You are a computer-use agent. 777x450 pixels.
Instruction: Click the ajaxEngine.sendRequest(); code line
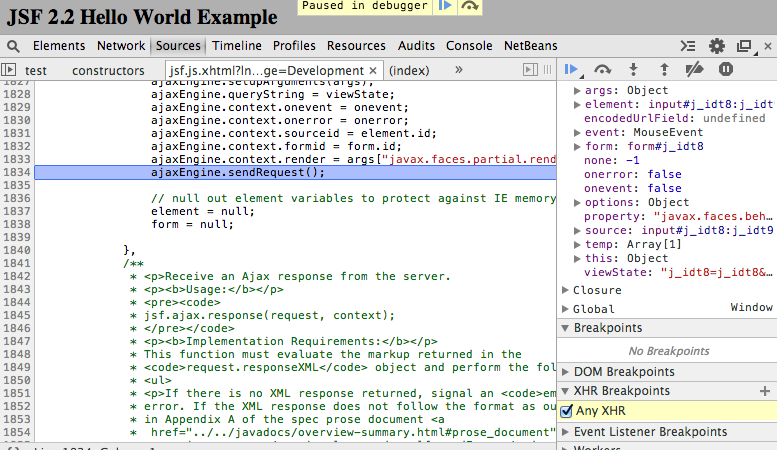(238, 172)
